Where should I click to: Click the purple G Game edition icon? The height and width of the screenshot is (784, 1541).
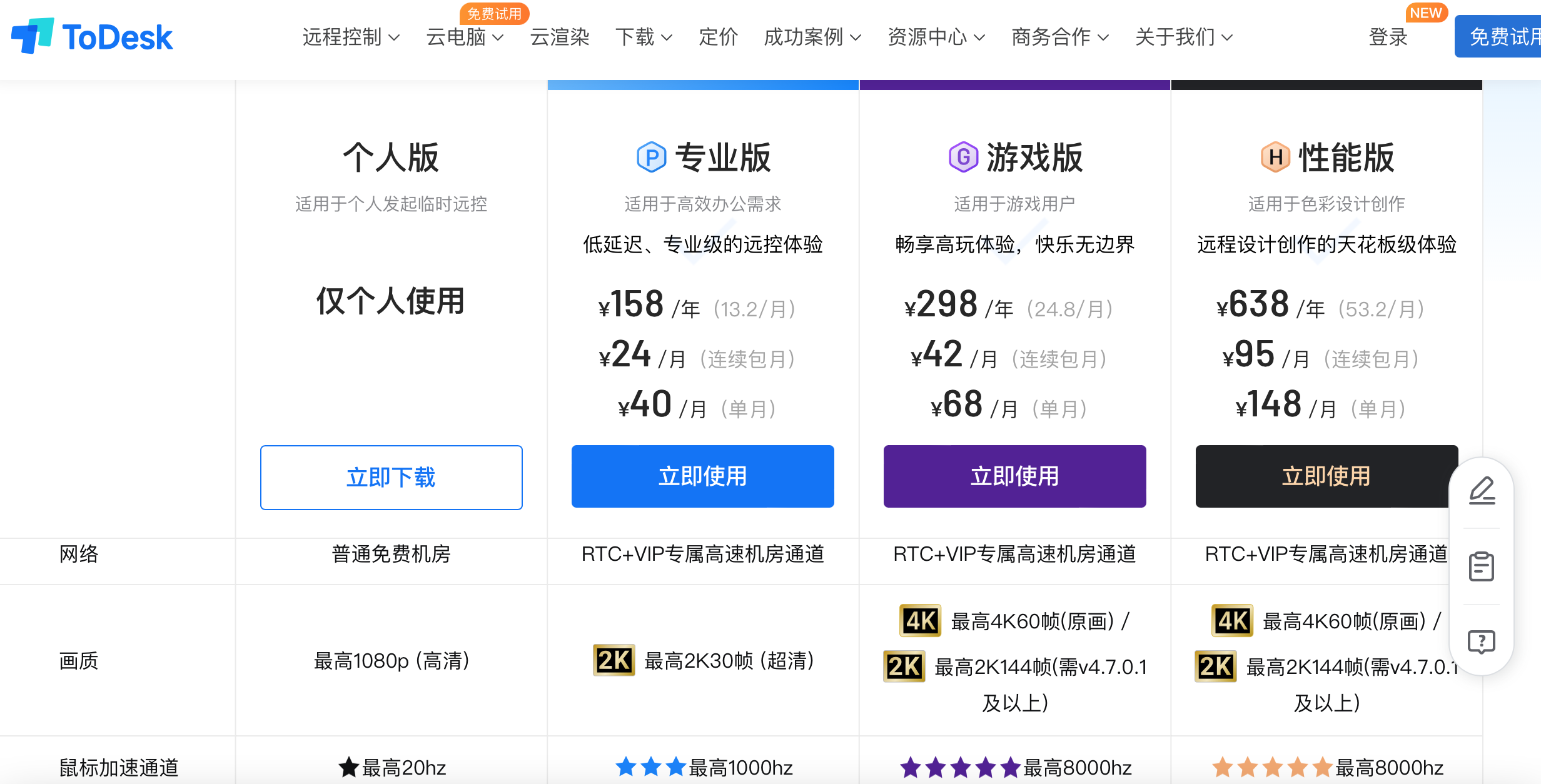tap(963, 157)
